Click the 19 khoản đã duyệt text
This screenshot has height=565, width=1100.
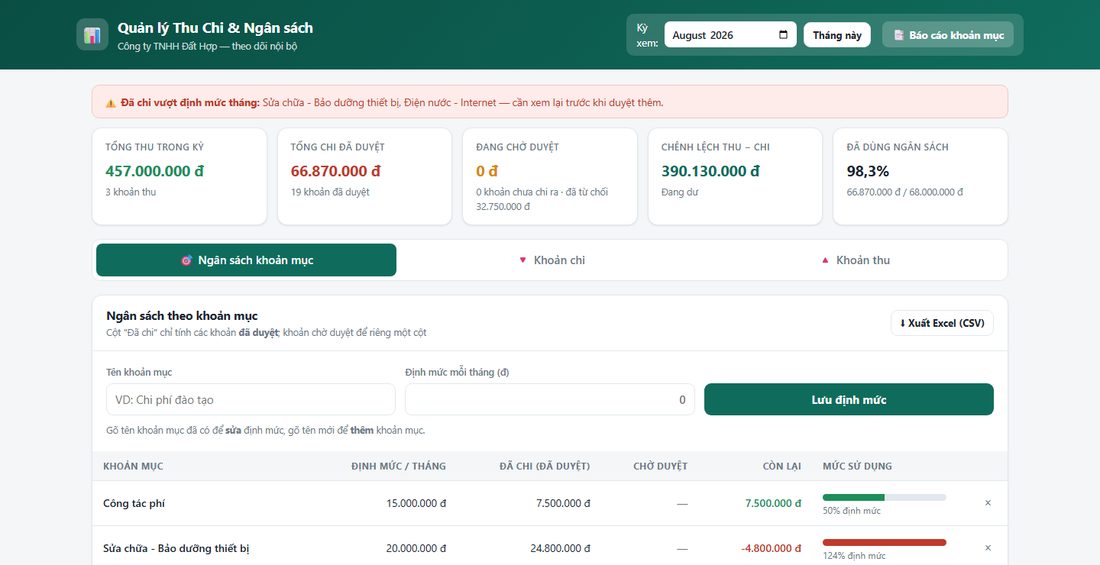[x=330, y=192]
